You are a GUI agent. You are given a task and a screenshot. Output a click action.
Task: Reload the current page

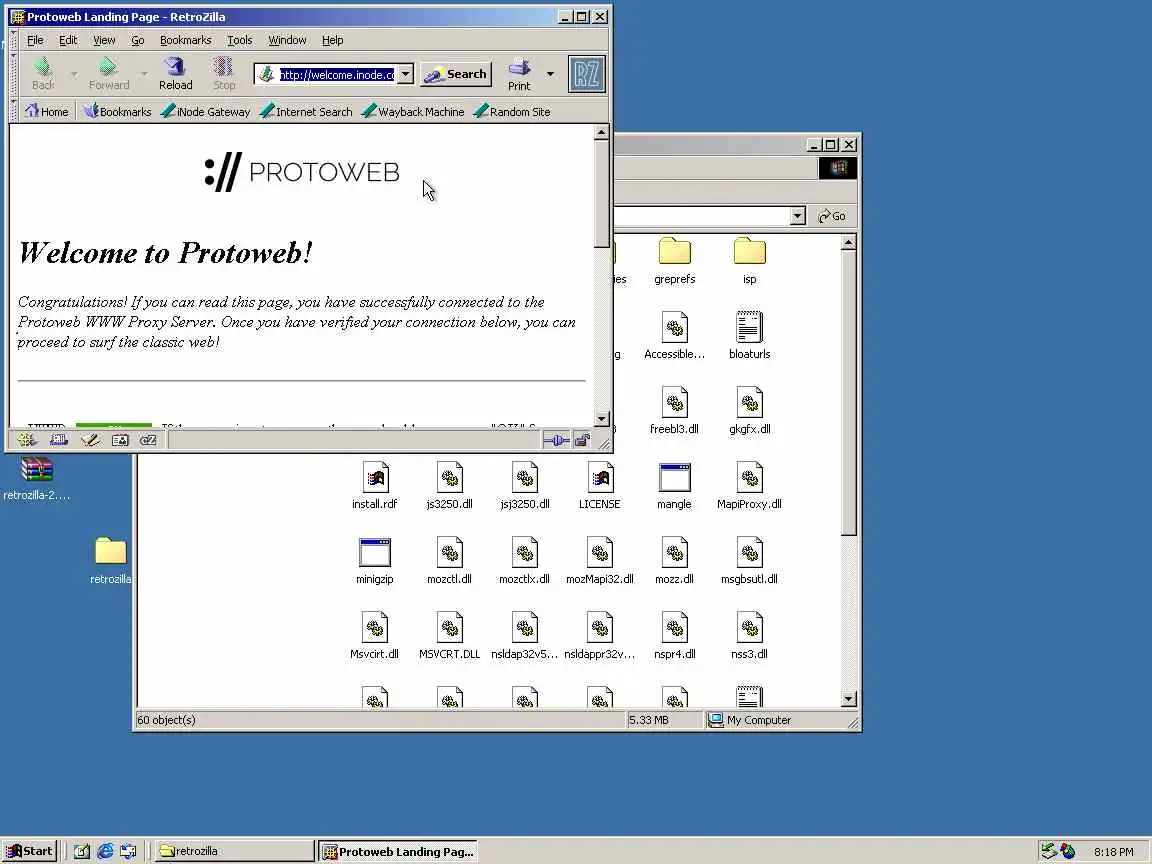[176, 73]
